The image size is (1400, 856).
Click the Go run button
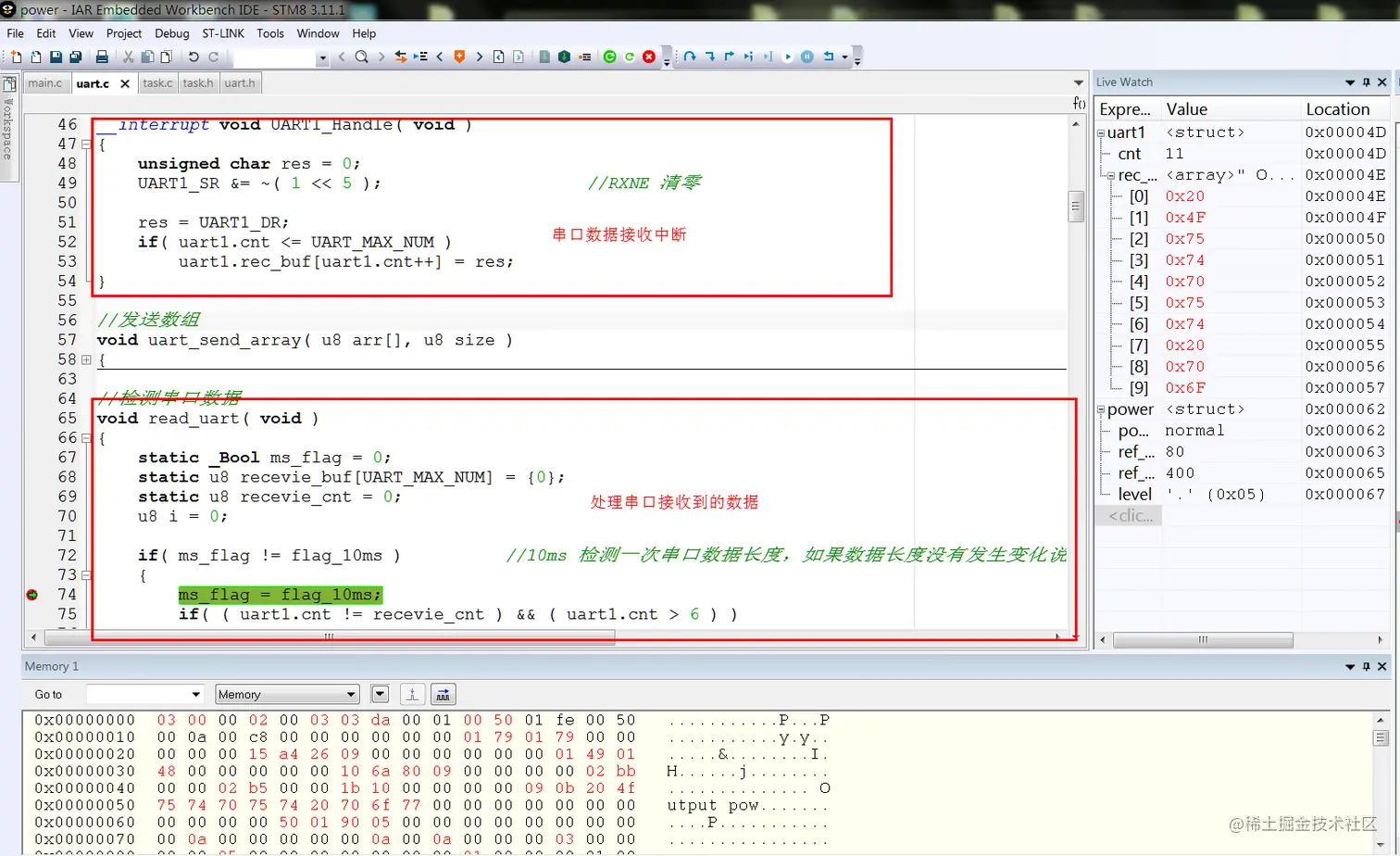point(787,57)
